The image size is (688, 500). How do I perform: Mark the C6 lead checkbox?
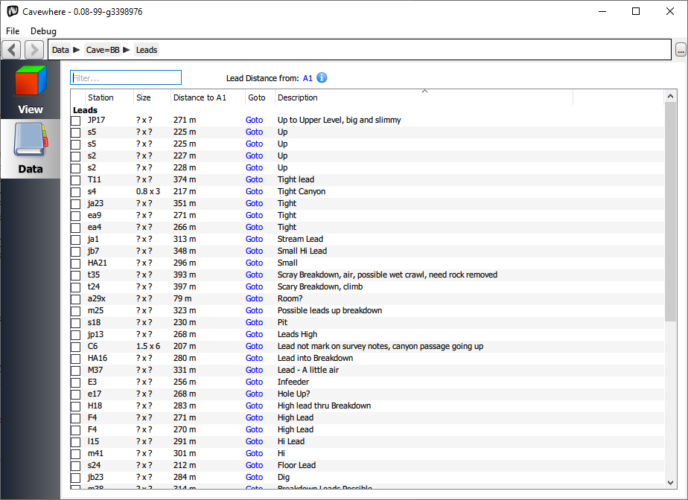tap(76, 346)
